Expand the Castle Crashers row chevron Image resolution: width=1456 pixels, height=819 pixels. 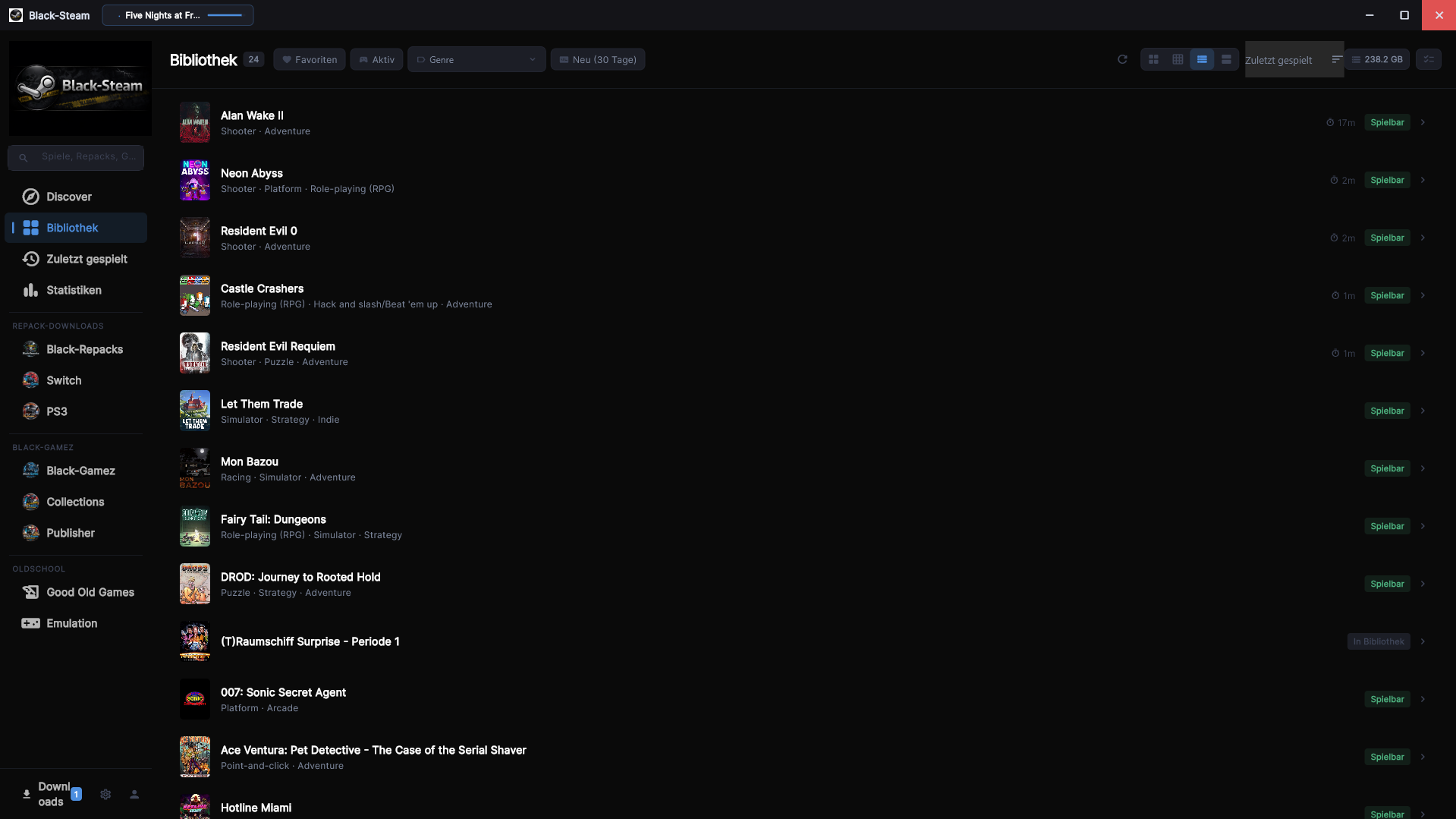pyautogui.click(x=1423, y=295)
